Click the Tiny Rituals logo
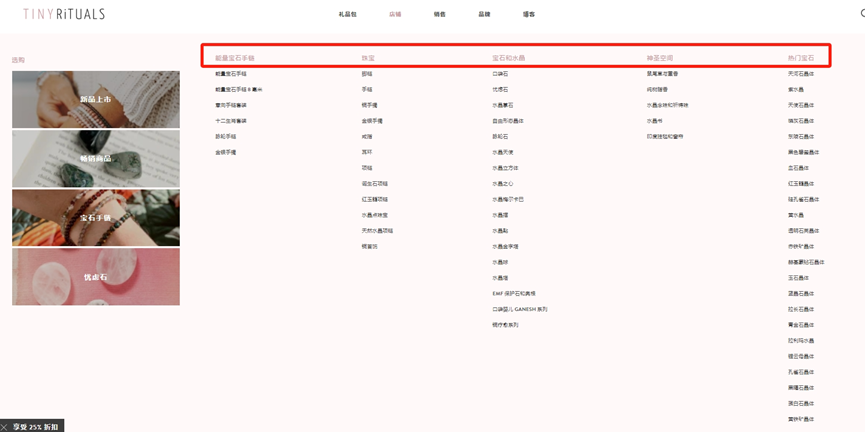Viewport: 865px width, 432px height. (64, 14)
